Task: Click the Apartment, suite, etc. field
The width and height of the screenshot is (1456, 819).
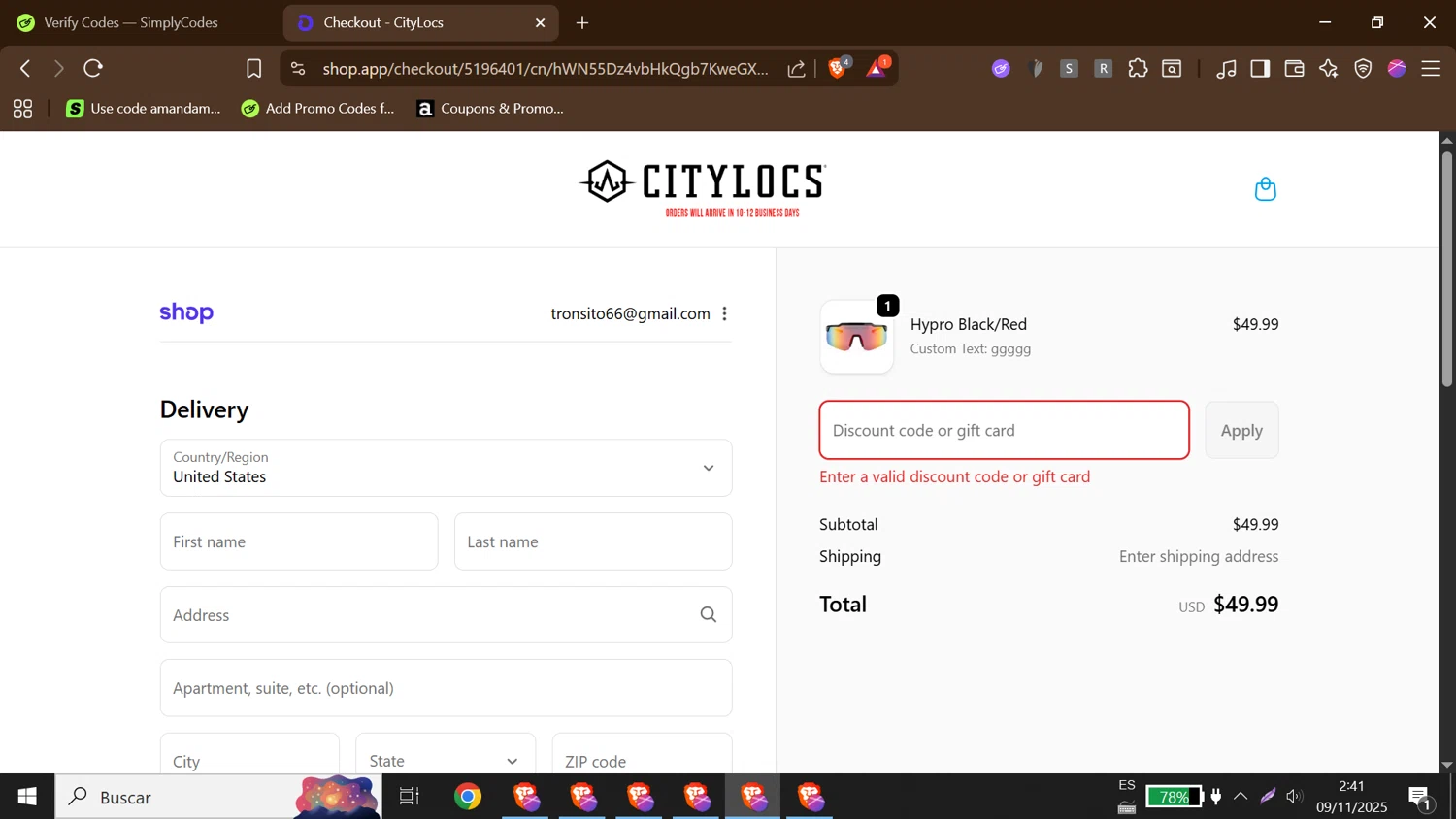Action: pos(446,688)
